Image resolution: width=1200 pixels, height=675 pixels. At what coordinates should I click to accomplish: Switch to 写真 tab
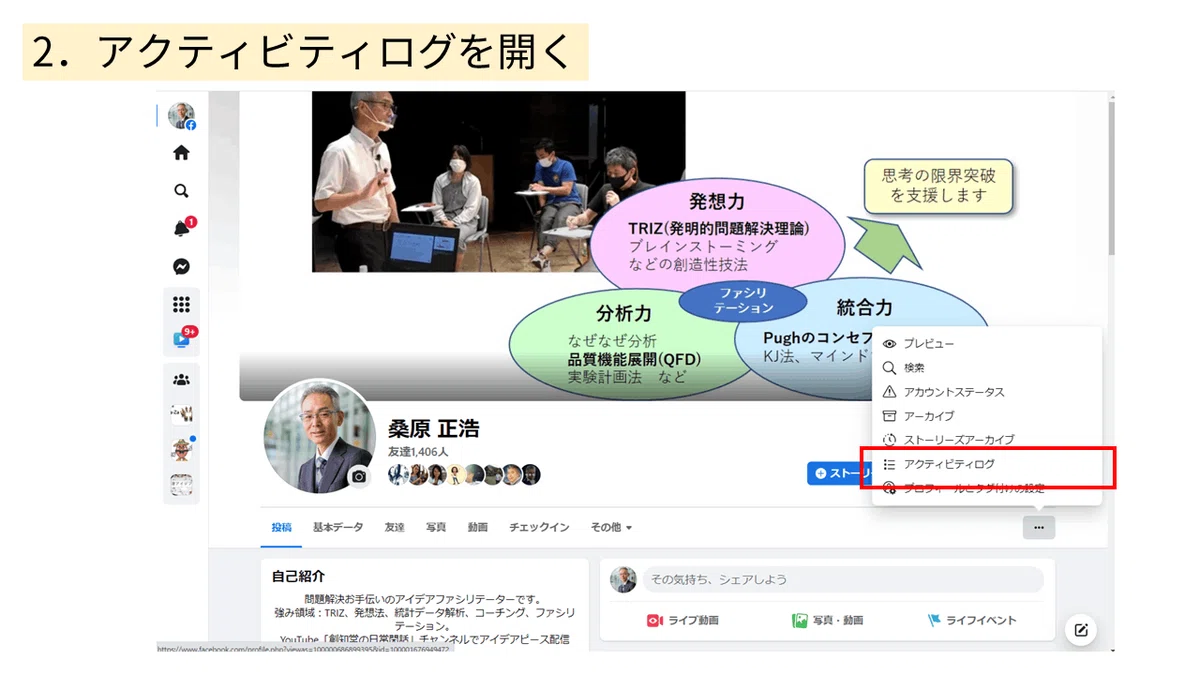click(x=436, y=527)
